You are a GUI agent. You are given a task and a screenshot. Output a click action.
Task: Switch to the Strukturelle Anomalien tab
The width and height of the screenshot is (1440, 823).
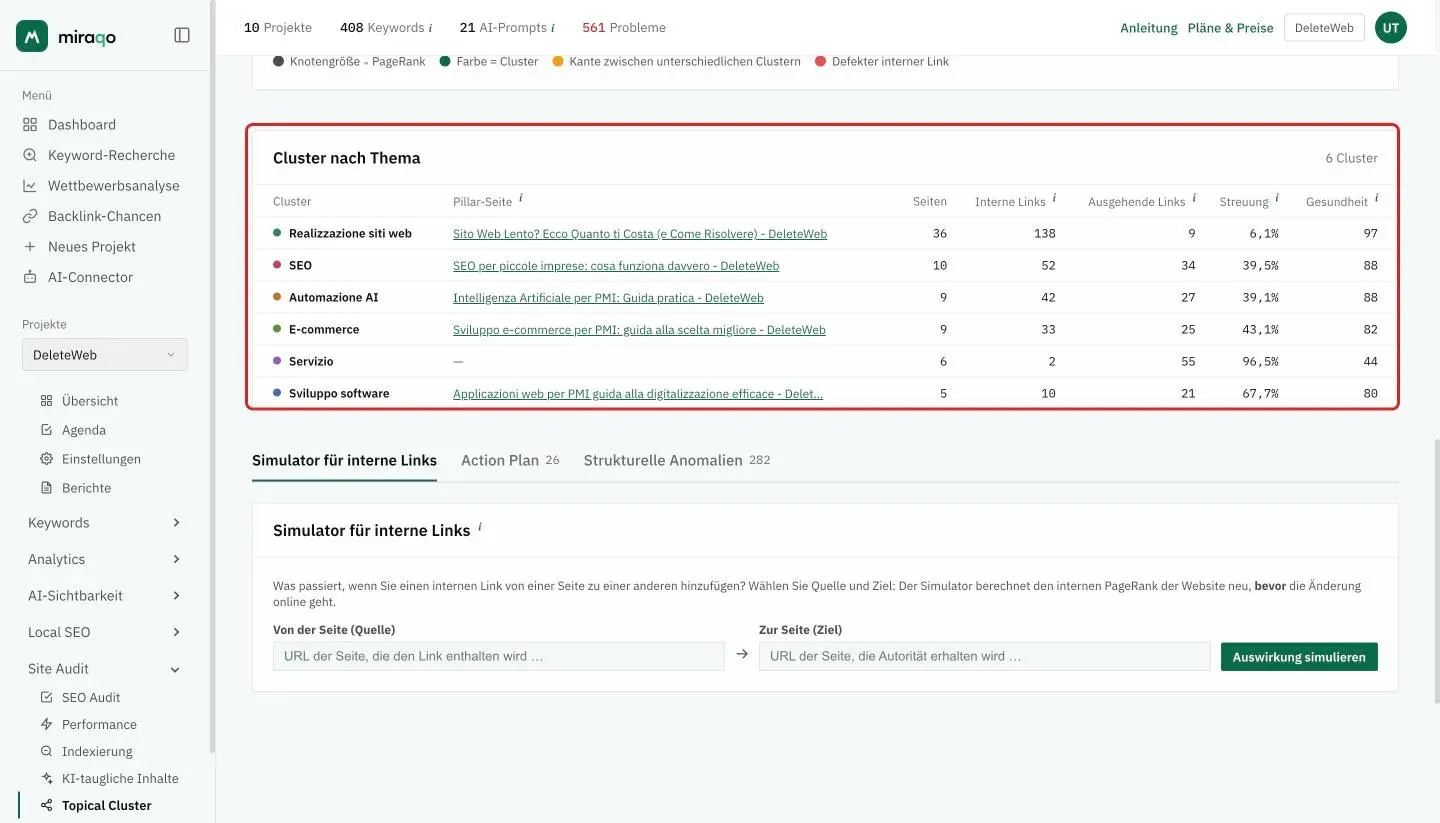click(x=677, y=460)
